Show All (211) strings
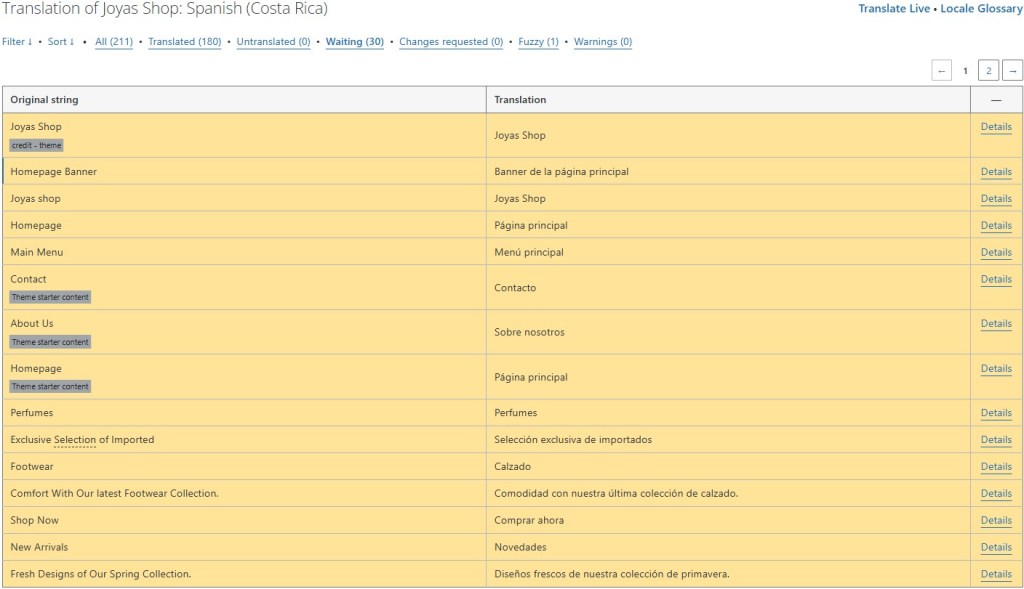The image size is (1024, 589). coord(114,42)
